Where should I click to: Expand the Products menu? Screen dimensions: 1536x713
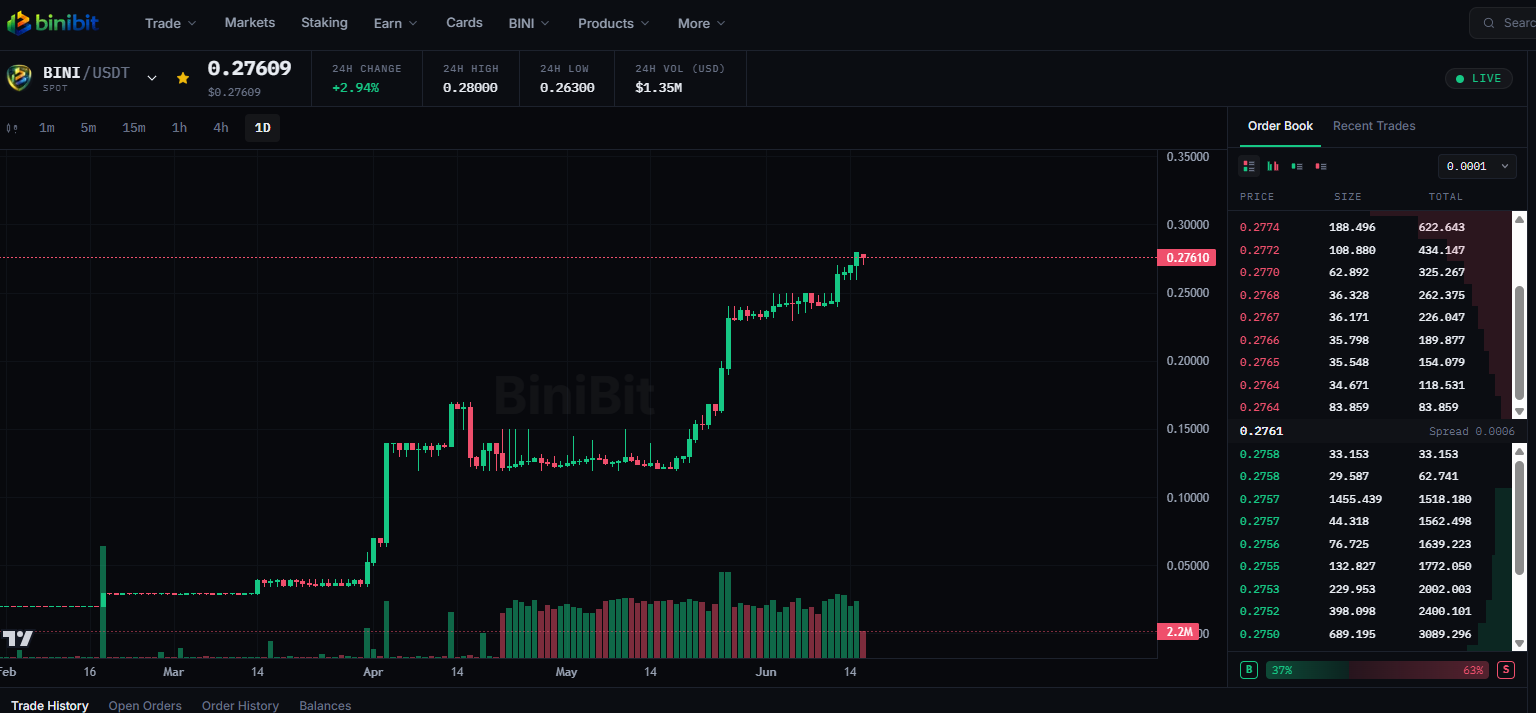click(613, 23)
